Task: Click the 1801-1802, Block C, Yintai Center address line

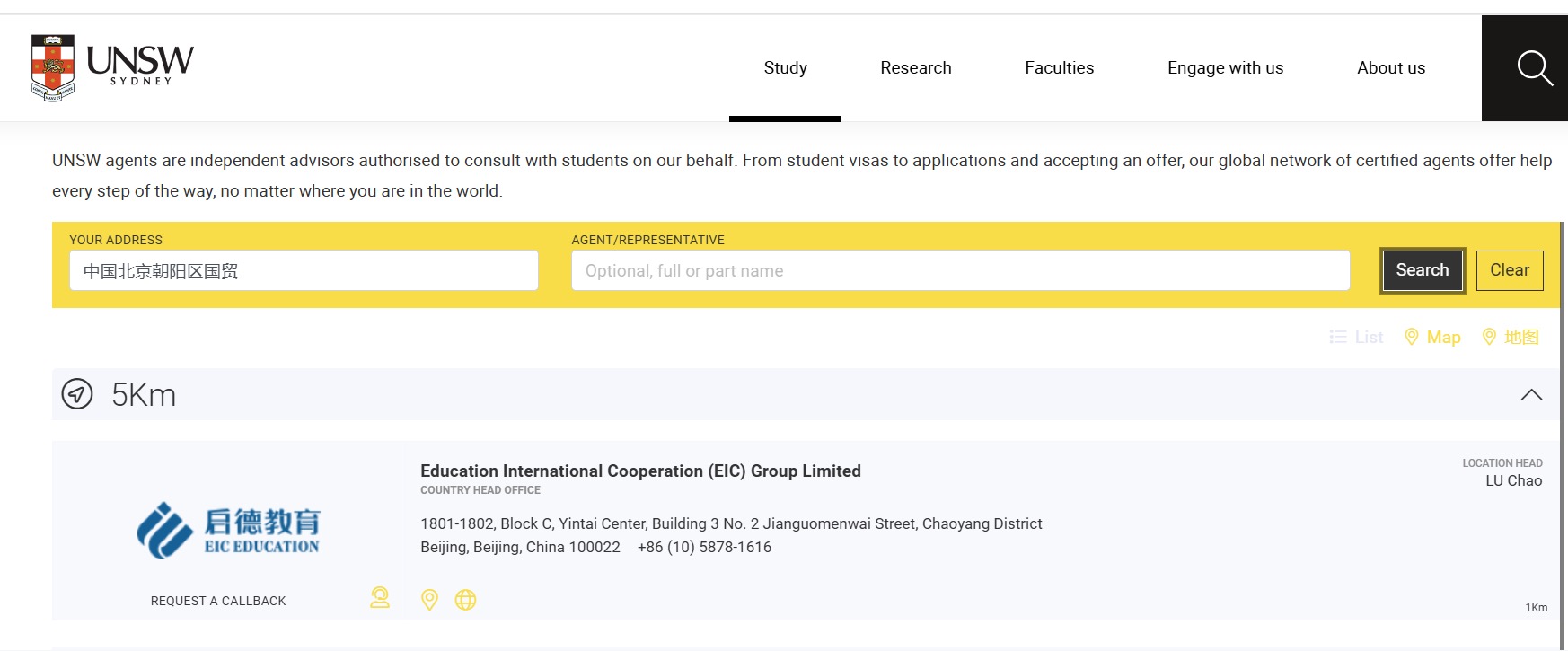Action: click(x=731, y=523)
